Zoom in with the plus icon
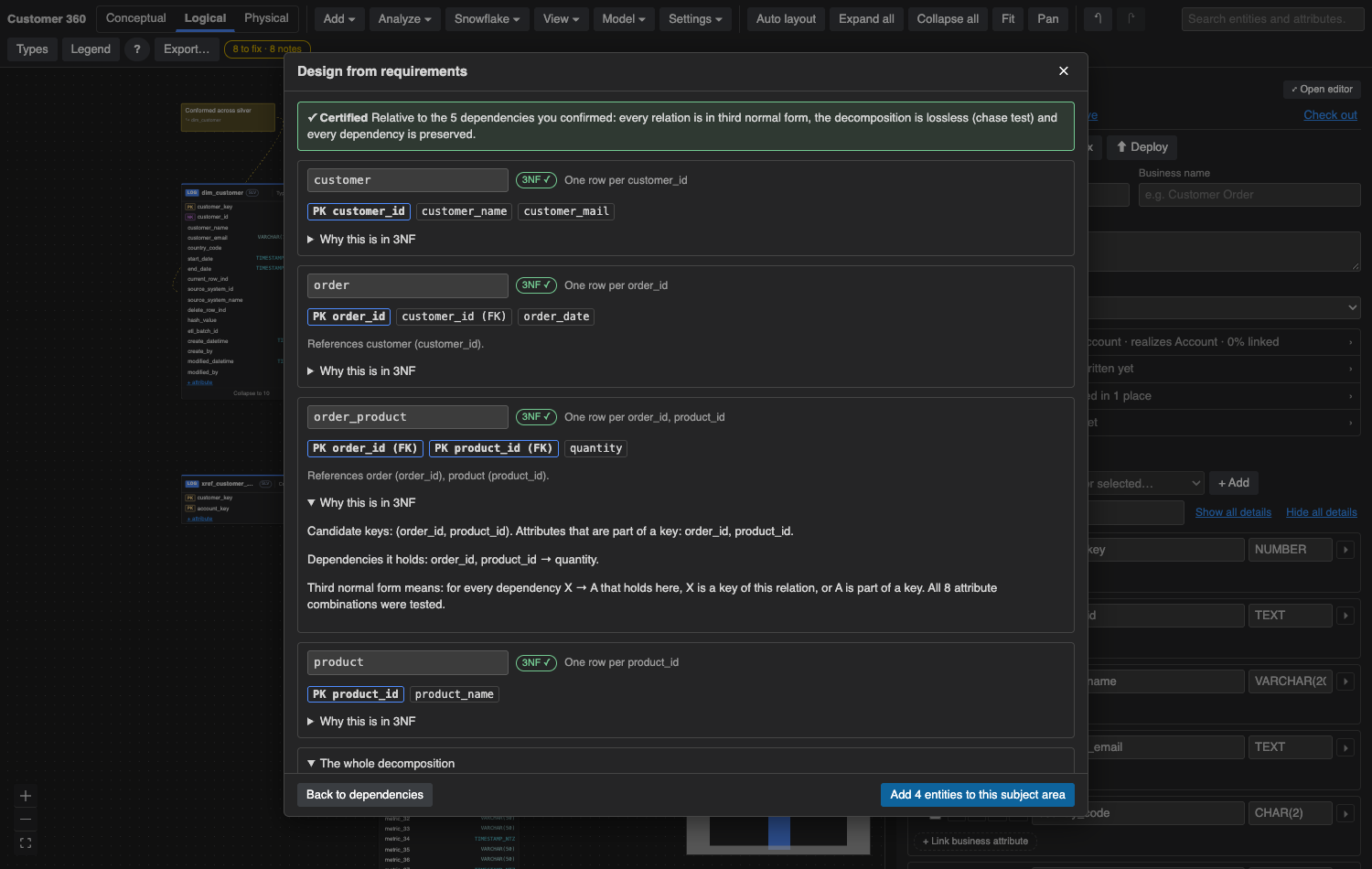1372x869 pixels. click(26, 796)
